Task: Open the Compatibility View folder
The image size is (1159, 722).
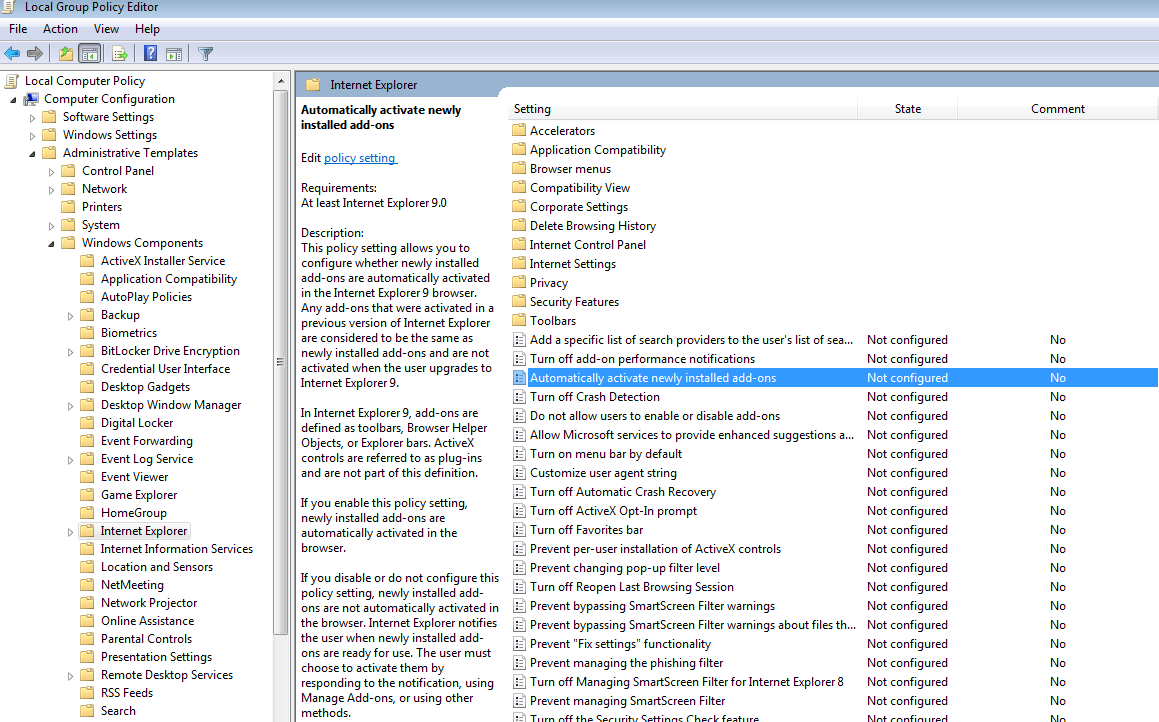Action: click(580, 188)
